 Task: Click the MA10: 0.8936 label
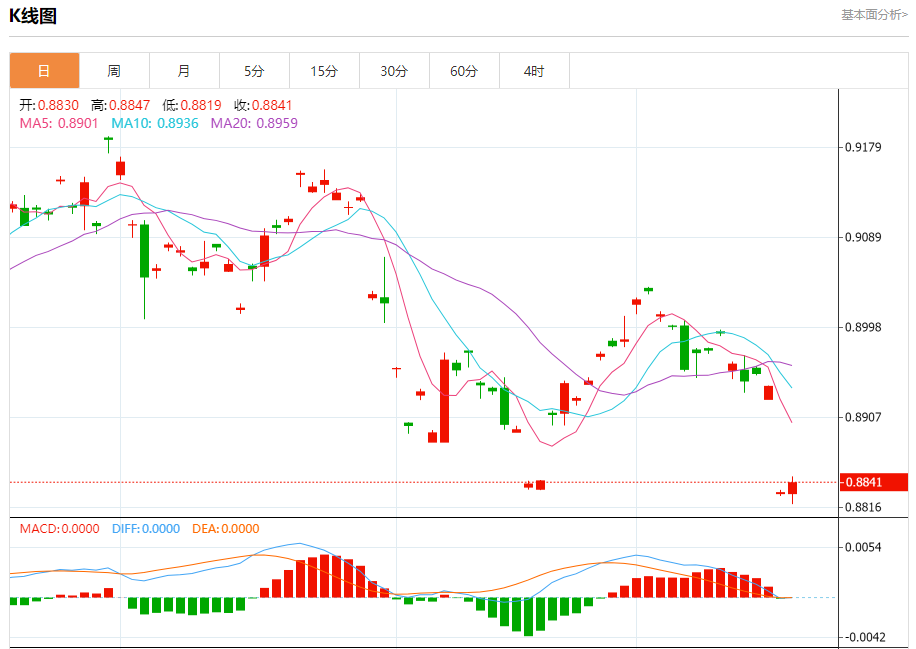[155, 123]
